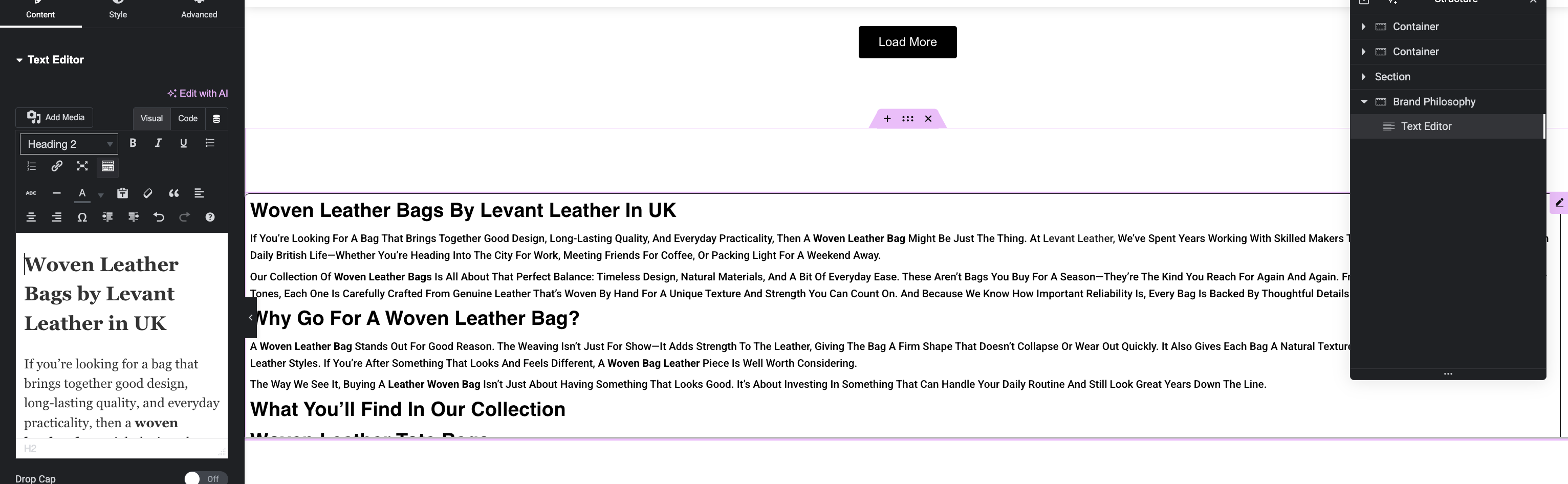The image size is (1568, 484).
Task: Toggle strikethrough formatting
Action: pyautogui.click(x=31, y=193)
